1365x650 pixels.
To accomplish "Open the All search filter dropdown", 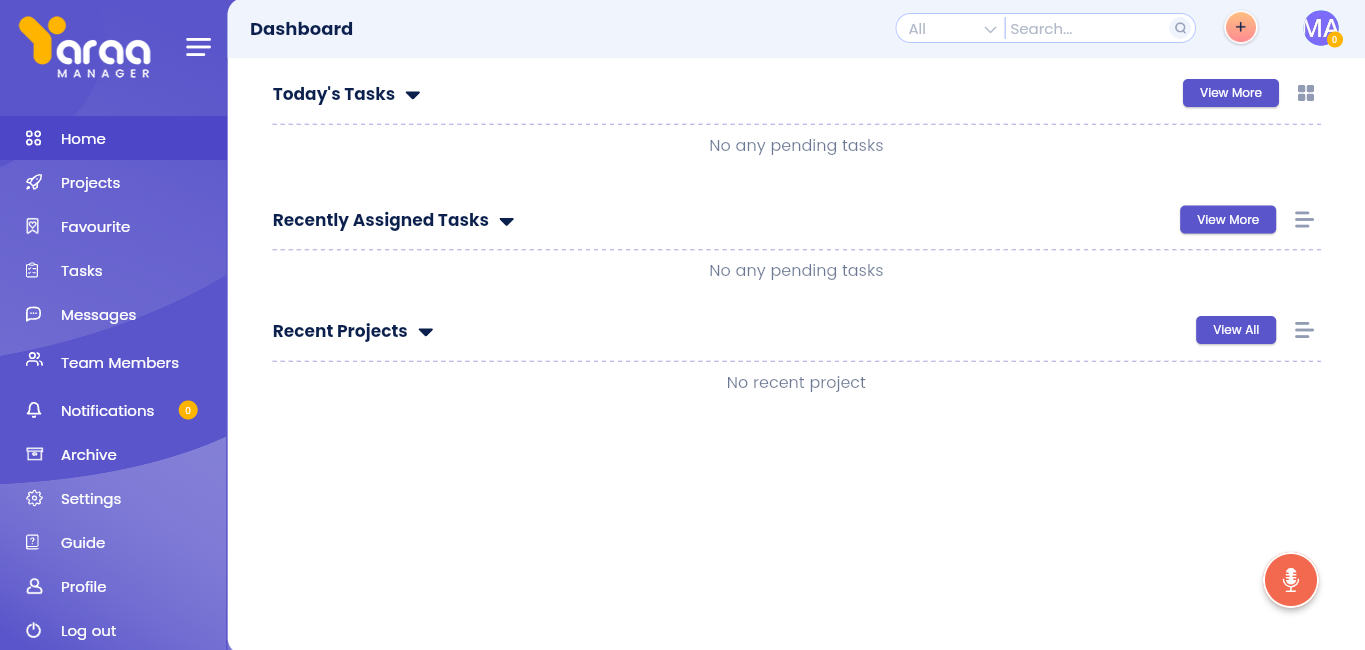I will point(951,29).
